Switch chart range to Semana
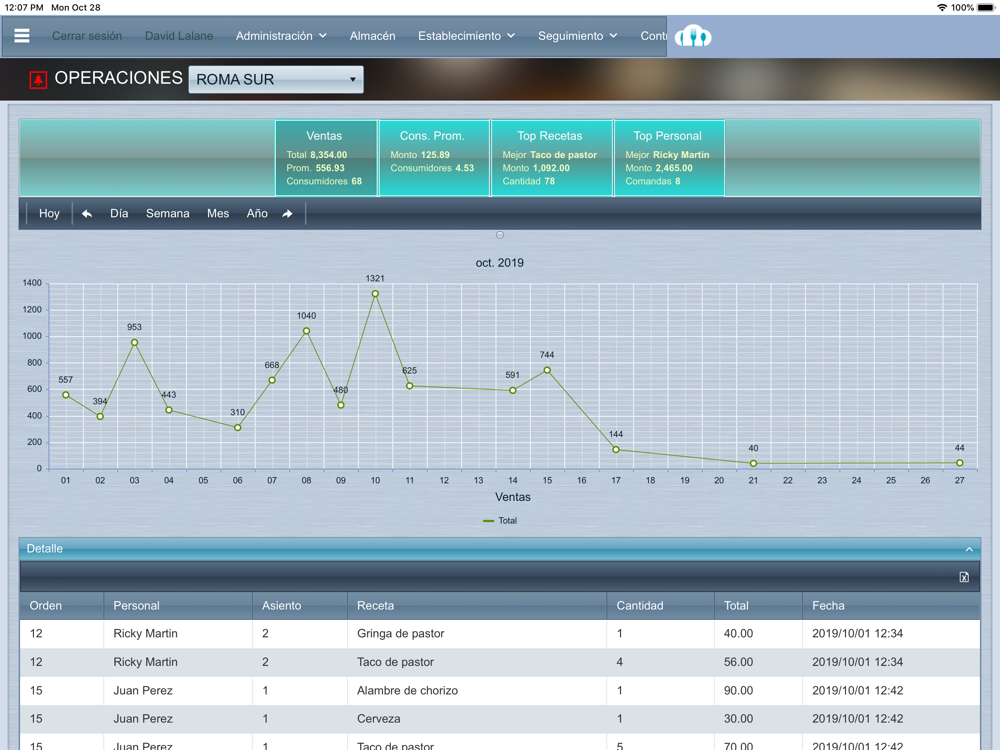This screenshot has height=750, width=1000. pos(168,214)
